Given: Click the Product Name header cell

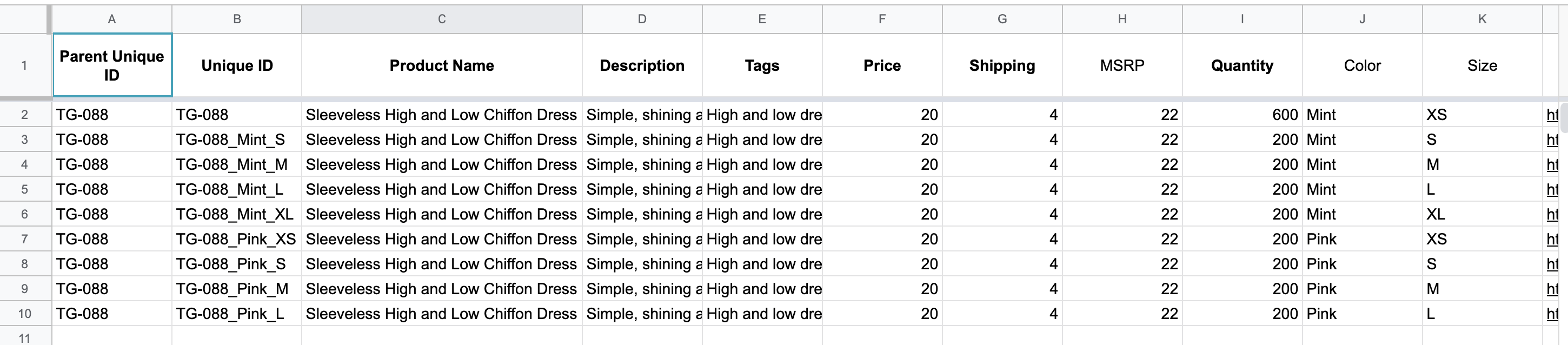Looking at the screenshot, I should click(x=442, y=65).
